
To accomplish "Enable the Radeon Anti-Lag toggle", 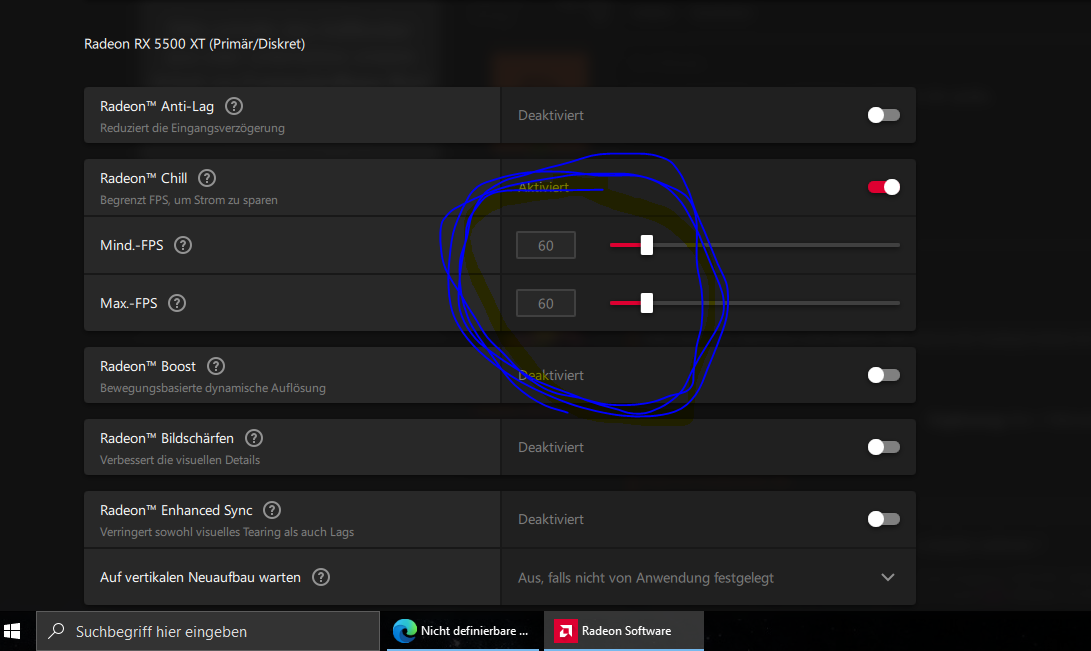I will pyautogui.click(x=884, y=115).
